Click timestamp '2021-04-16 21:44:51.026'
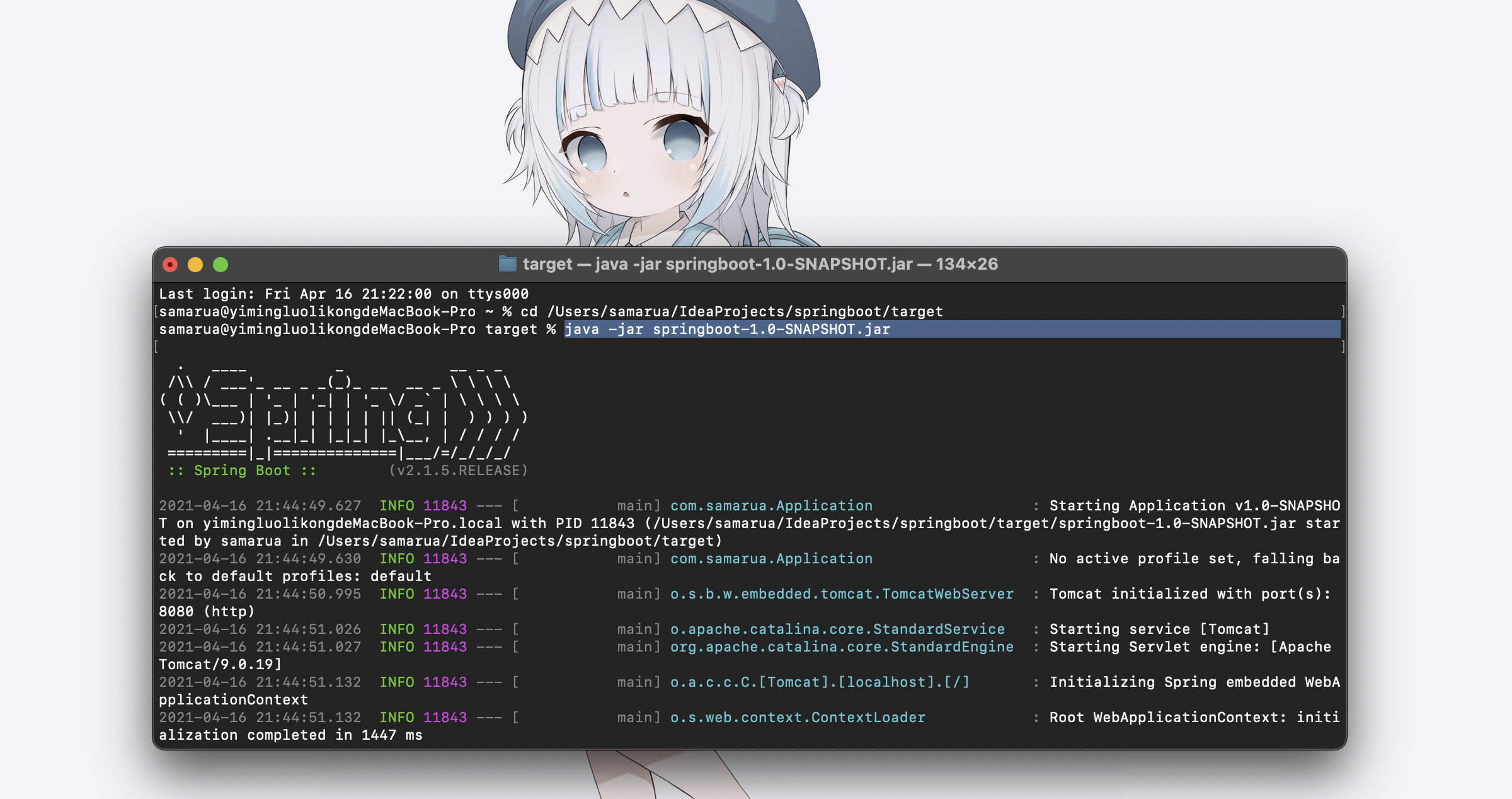1512x799 pixels. coord(260,629)
